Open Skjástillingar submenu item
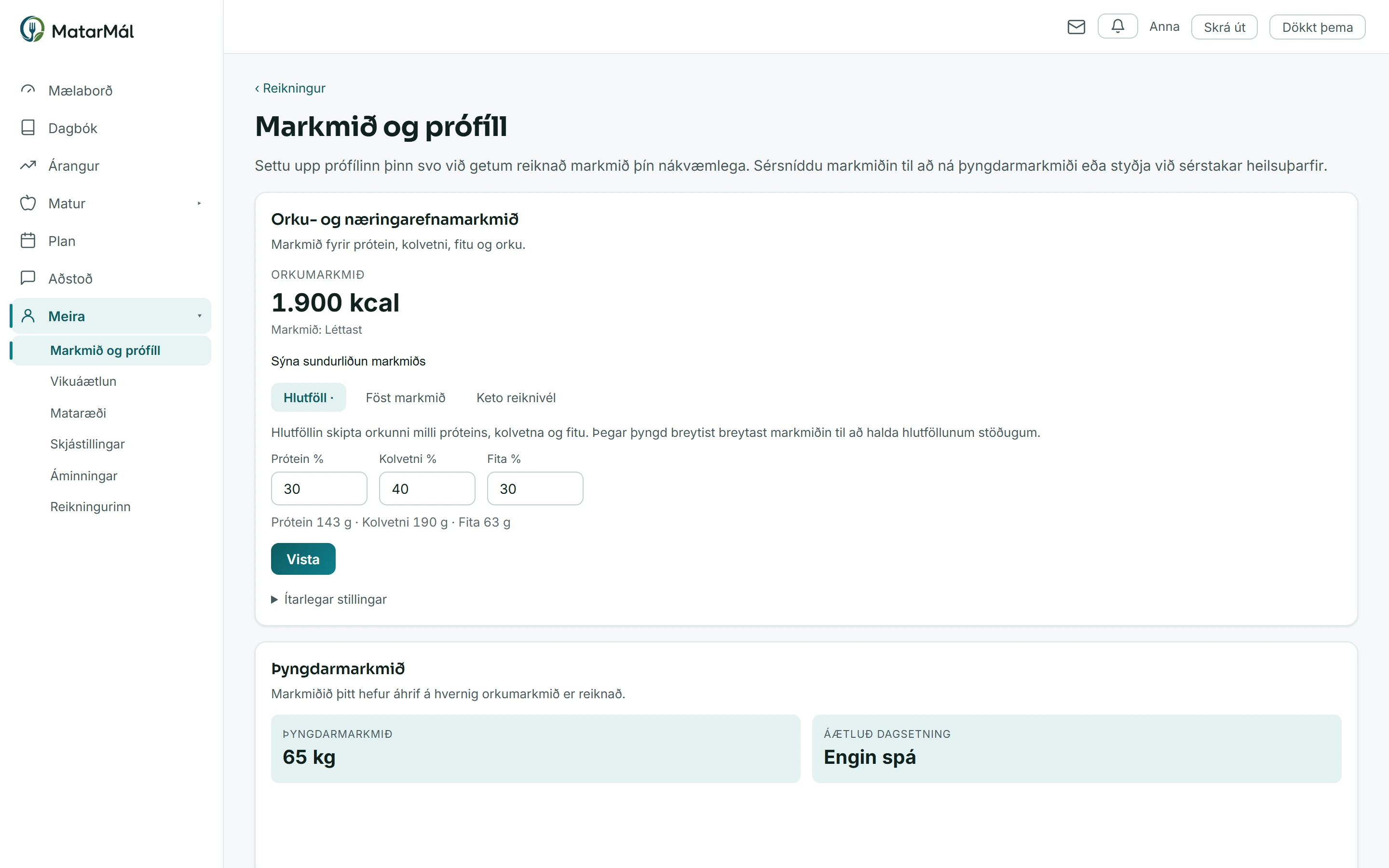The height and width of the screenshot is (868, 1389). pos(111,444)
